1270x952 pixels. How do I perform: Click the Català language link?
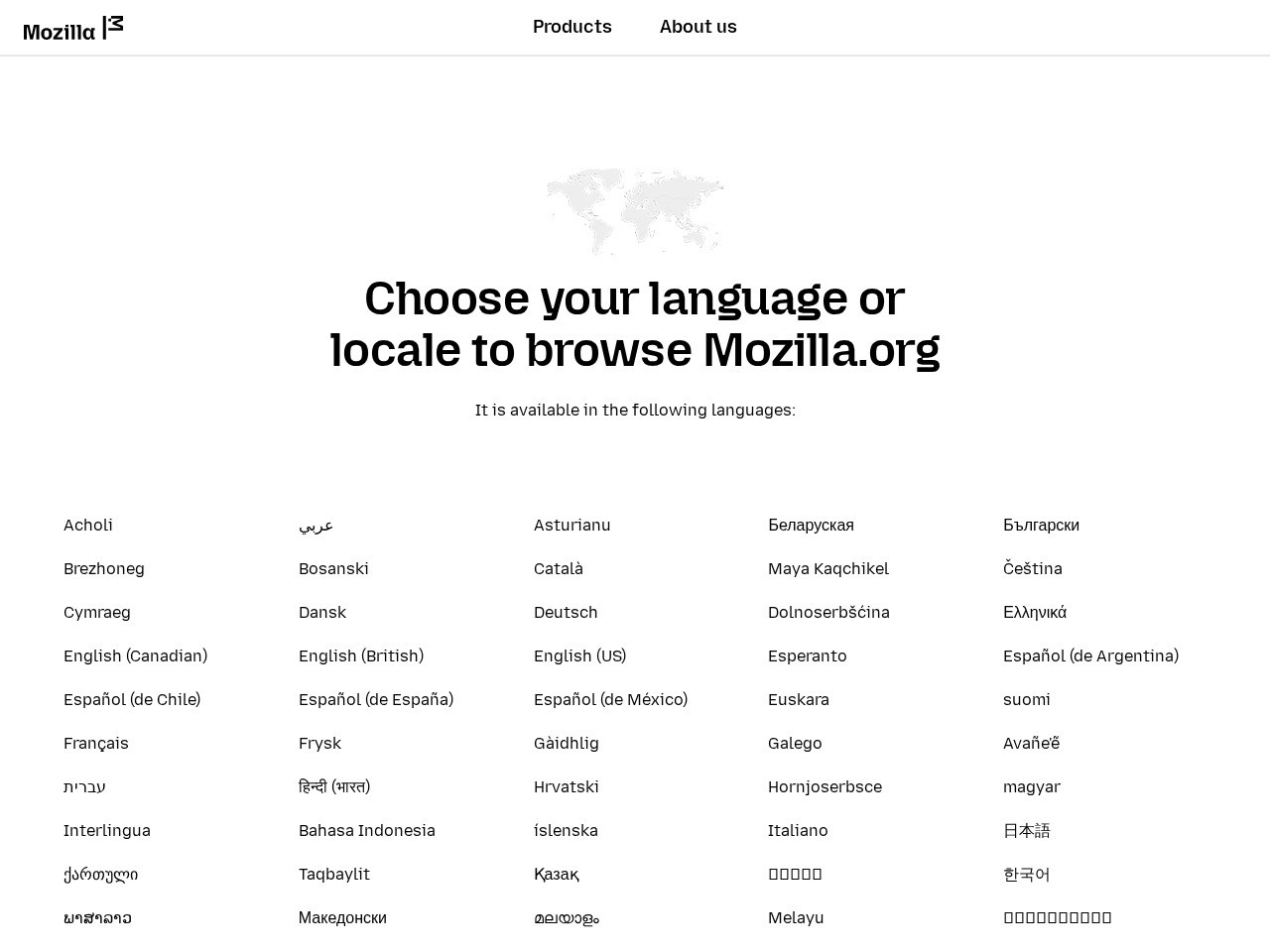559,568
